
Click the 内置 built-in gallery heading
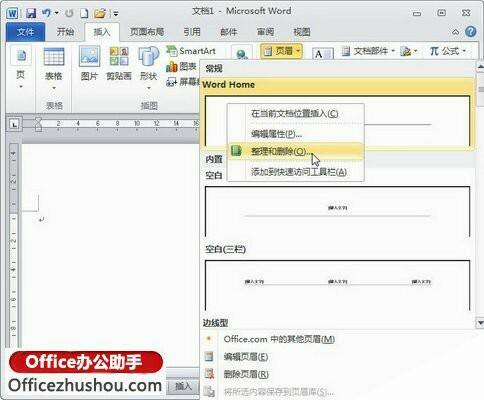pos(214,159)
